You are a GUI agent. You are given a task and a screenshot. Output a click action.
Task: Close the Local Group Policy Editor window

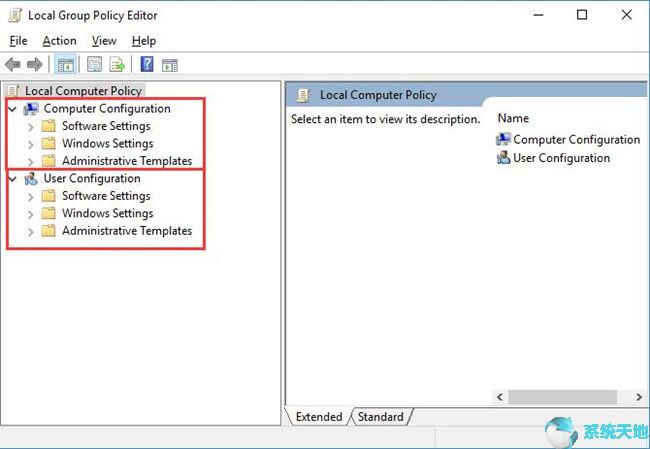coord(627,15)
